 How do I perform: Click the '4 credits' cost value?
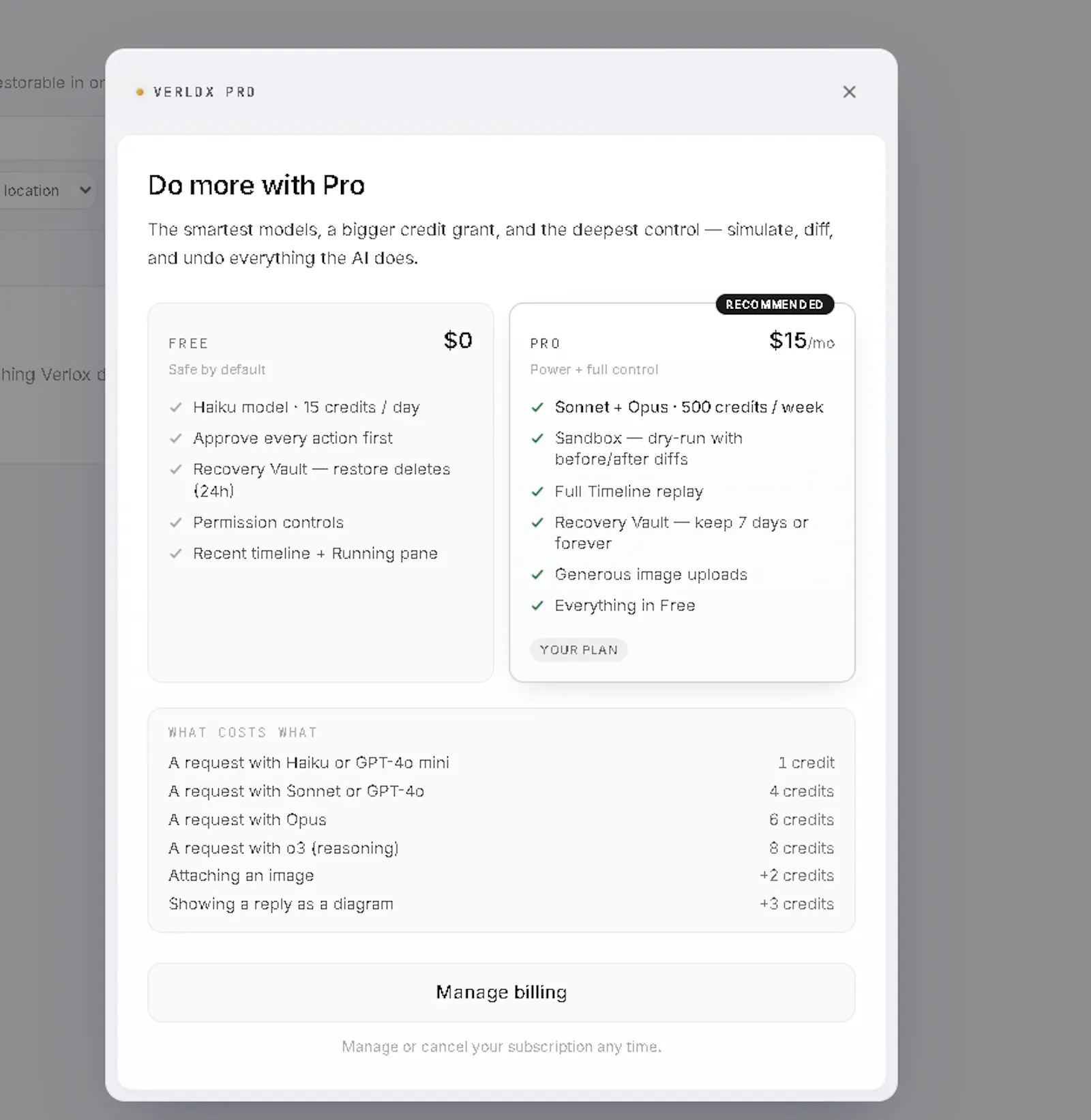tap(802, 791)
